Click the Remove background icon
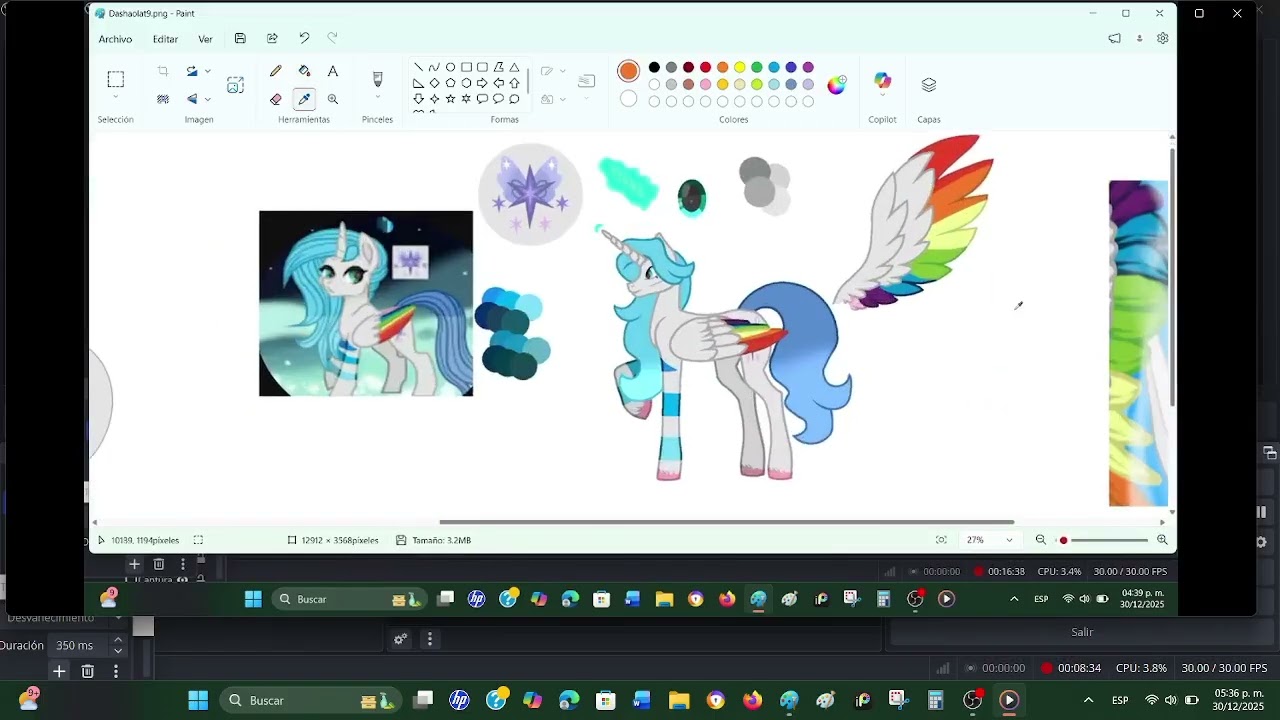This screenshot has height=720, width=1280. 163,99
